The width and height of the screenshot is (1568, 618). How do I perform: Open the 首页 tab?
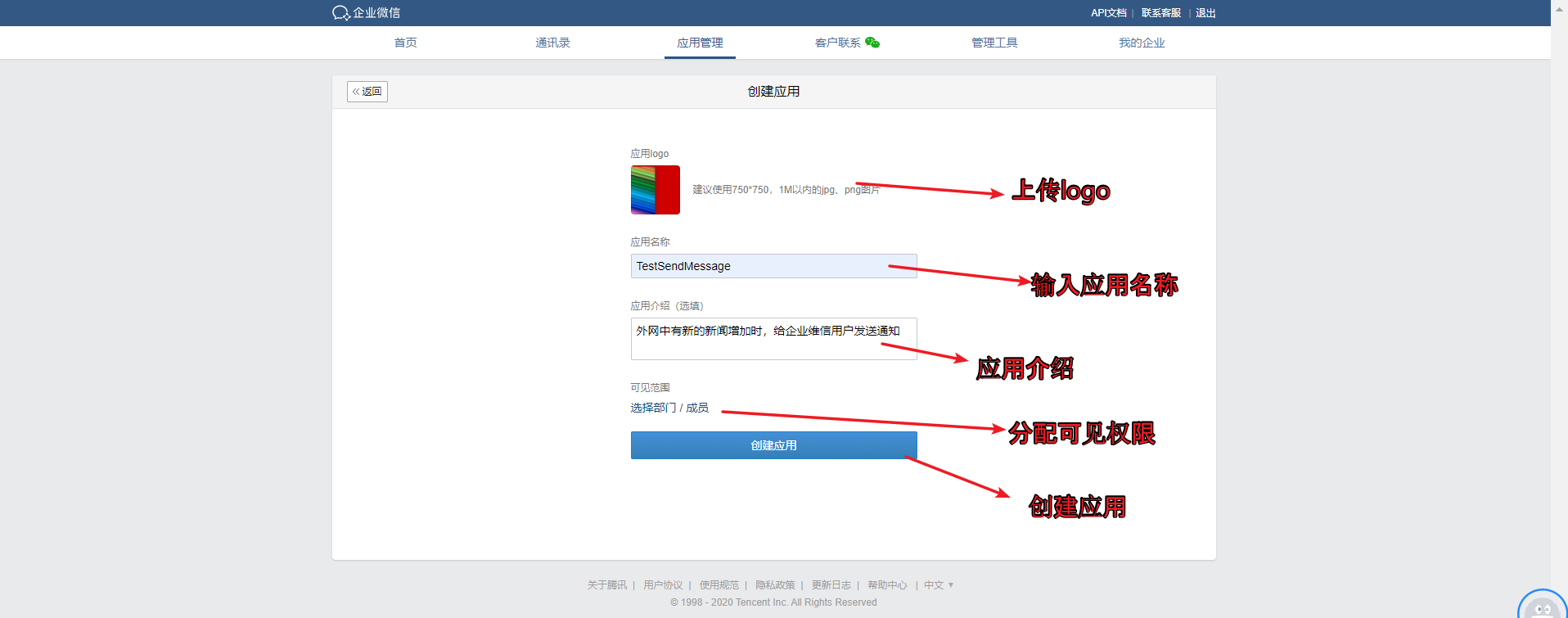(x=405, y=43)
